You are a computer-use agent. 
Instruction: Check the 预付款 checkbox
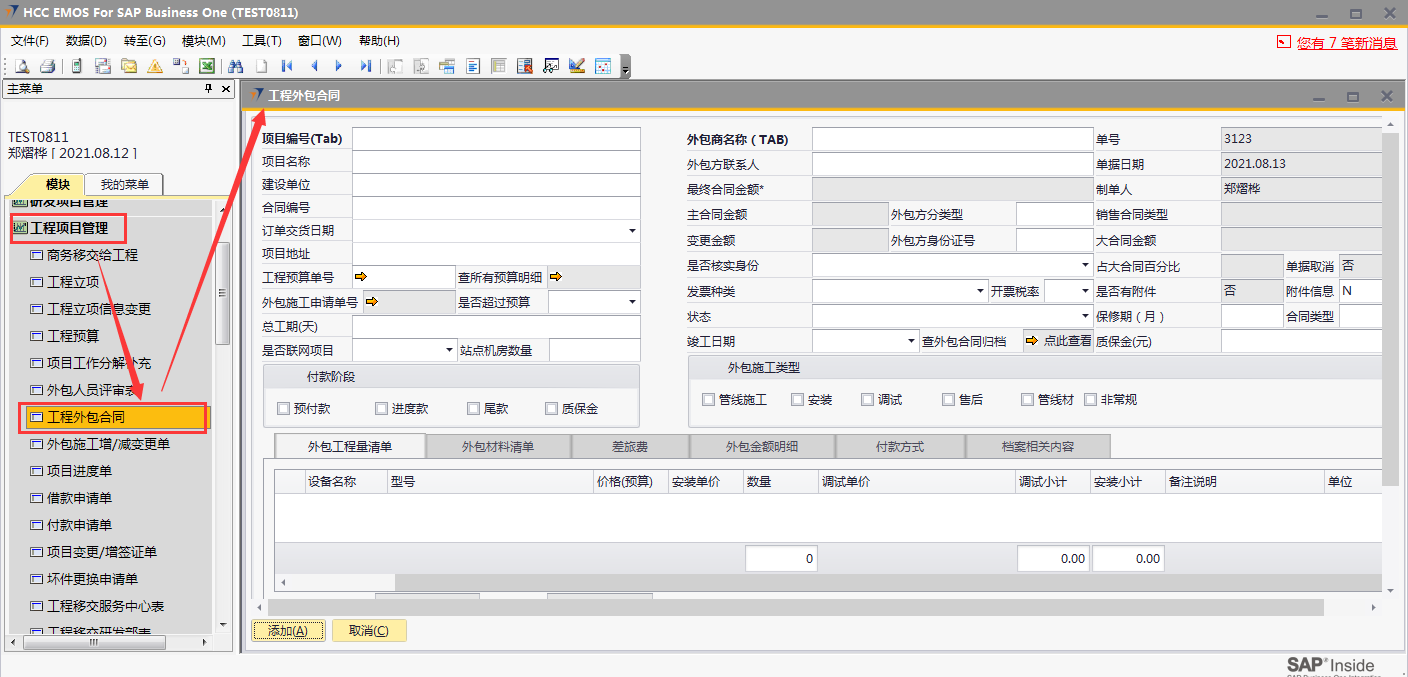283,408
